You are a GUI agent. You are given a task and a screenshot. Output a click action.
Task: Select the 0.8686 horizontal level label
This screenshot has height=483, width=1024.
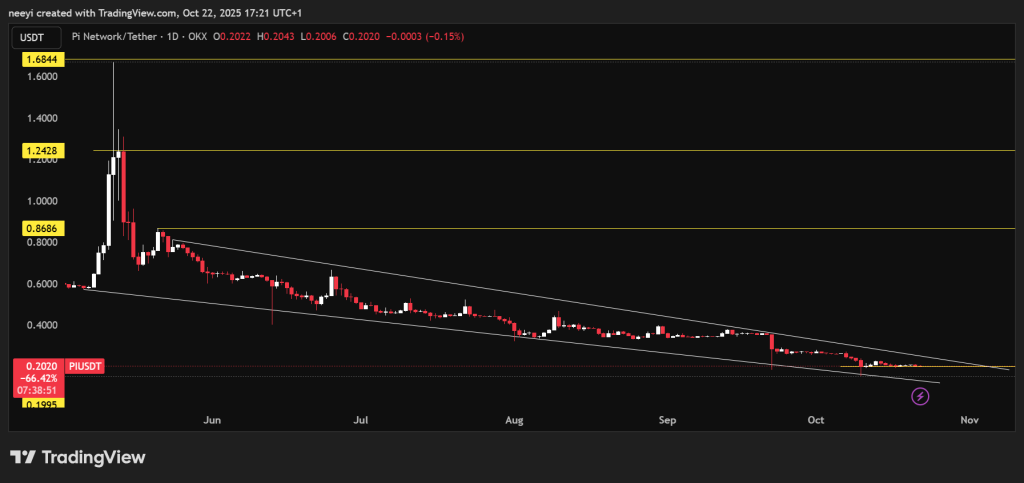pyautogui.click(x=38, y=228)
